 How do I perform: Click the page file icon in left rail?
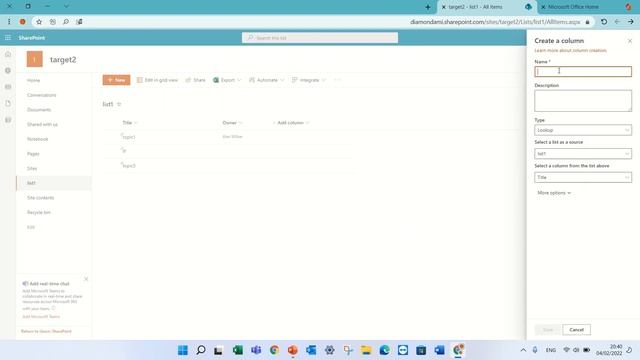pyautogui.click(x=8, y=103)
